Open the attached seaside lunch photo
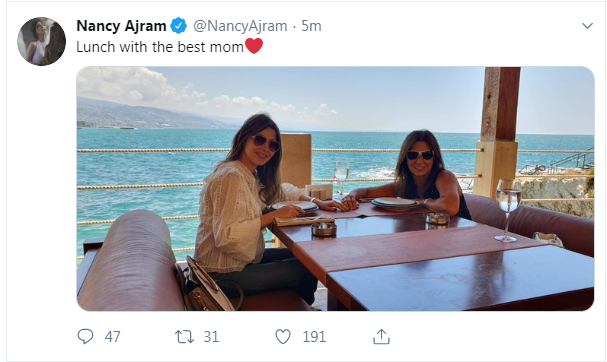The image size is (607, 362). click(x=335, y=189)
